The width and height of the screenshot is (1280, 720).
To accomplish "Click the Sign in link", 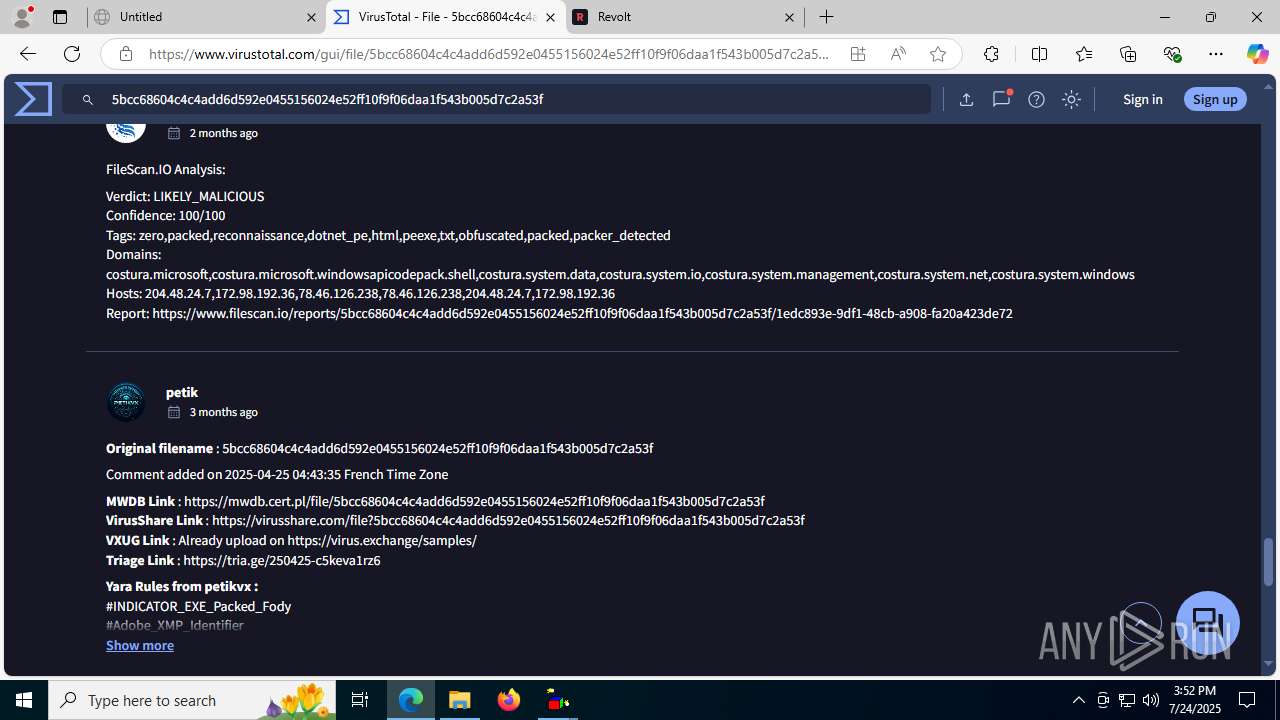I will [1142, 99].
